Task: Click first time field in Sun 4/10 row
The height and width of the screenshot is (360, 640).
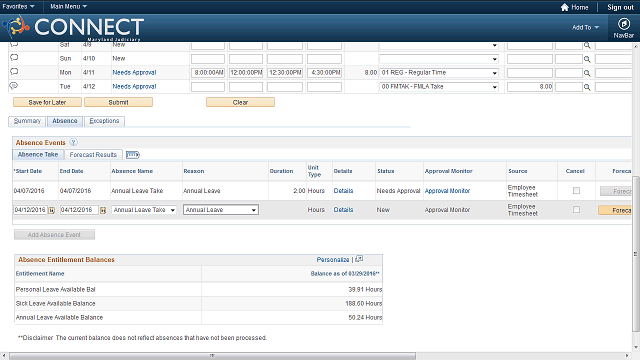Action: click(208, 59)
